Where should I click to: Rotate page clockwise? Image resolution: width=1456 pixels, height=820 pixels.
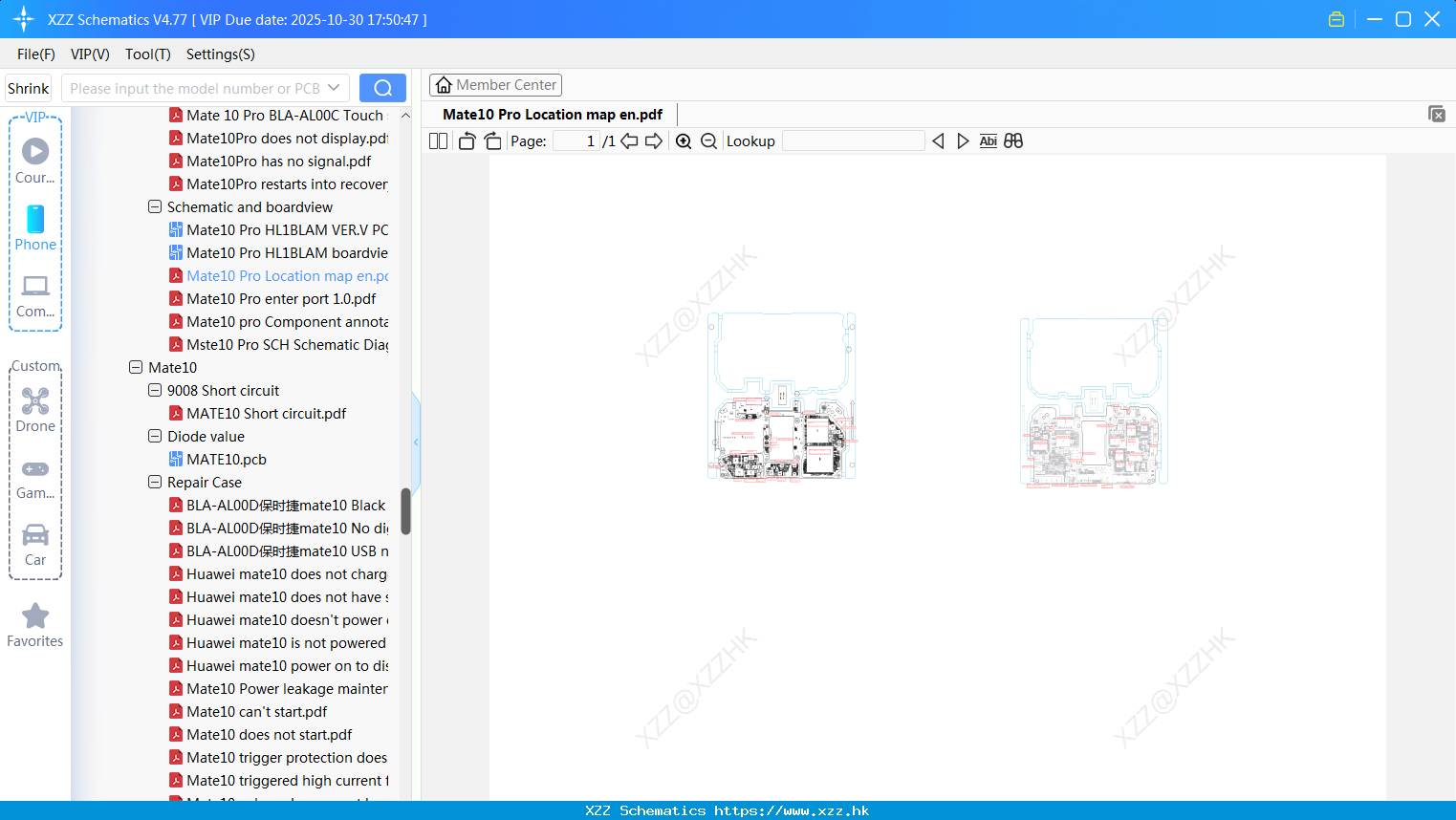tap(492, 140)
